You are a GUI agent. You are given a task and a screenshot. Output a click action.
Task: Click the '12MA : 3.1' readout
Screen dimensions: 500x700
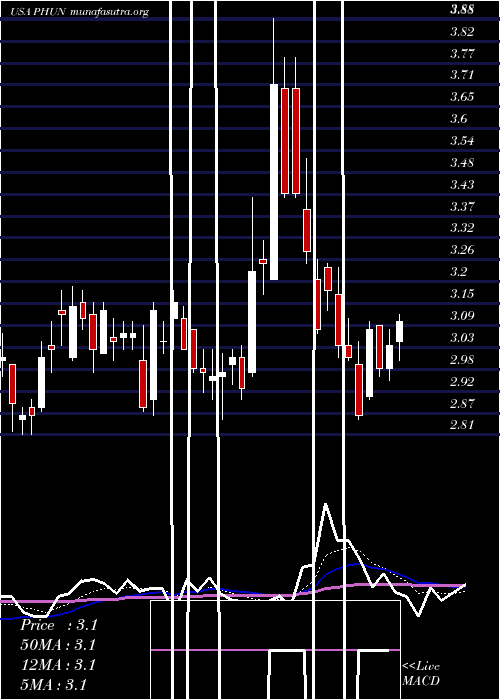coord(58,665)
